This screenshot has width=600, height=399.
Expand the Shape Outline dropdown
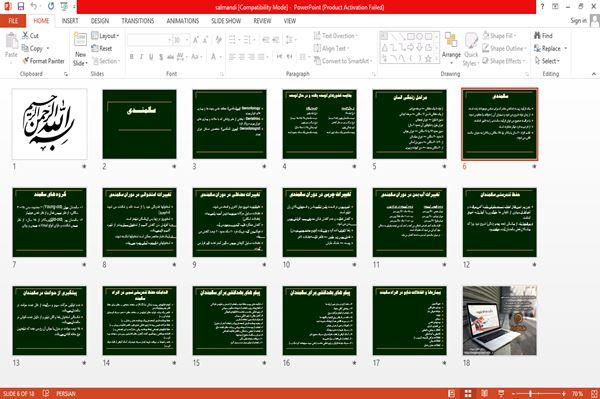pyautogui.click(x=504, y=48)
